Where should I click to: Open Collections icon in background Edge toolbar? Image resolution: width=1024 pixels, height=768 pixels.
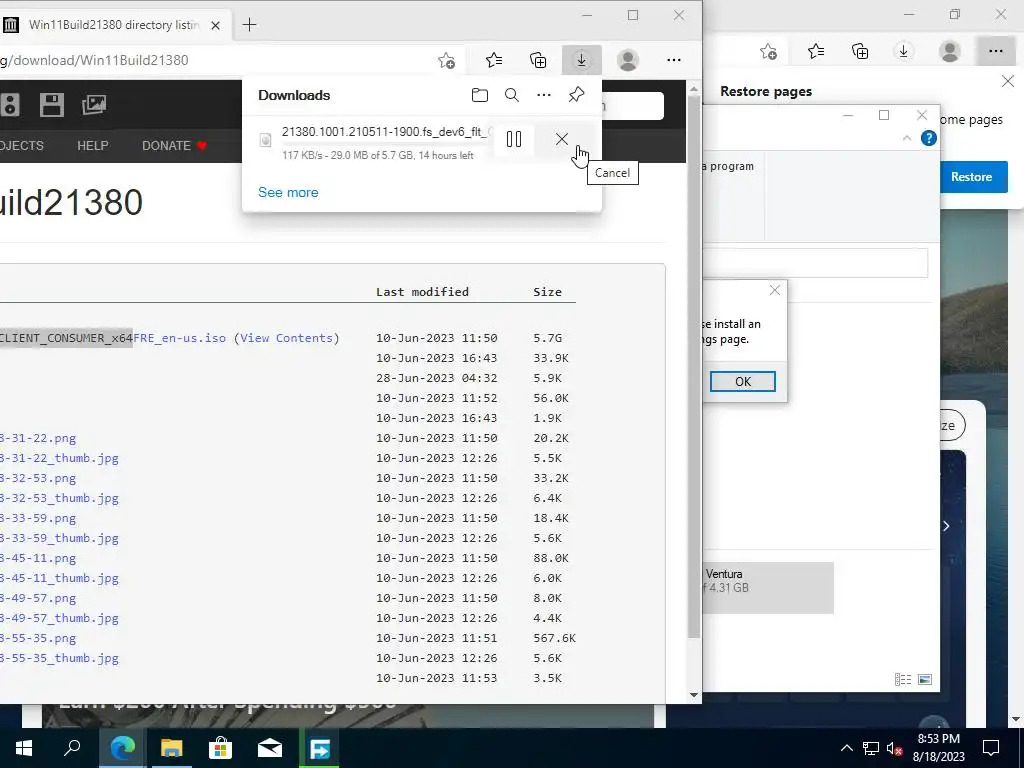pyautogui.click(x=860, y=51)
